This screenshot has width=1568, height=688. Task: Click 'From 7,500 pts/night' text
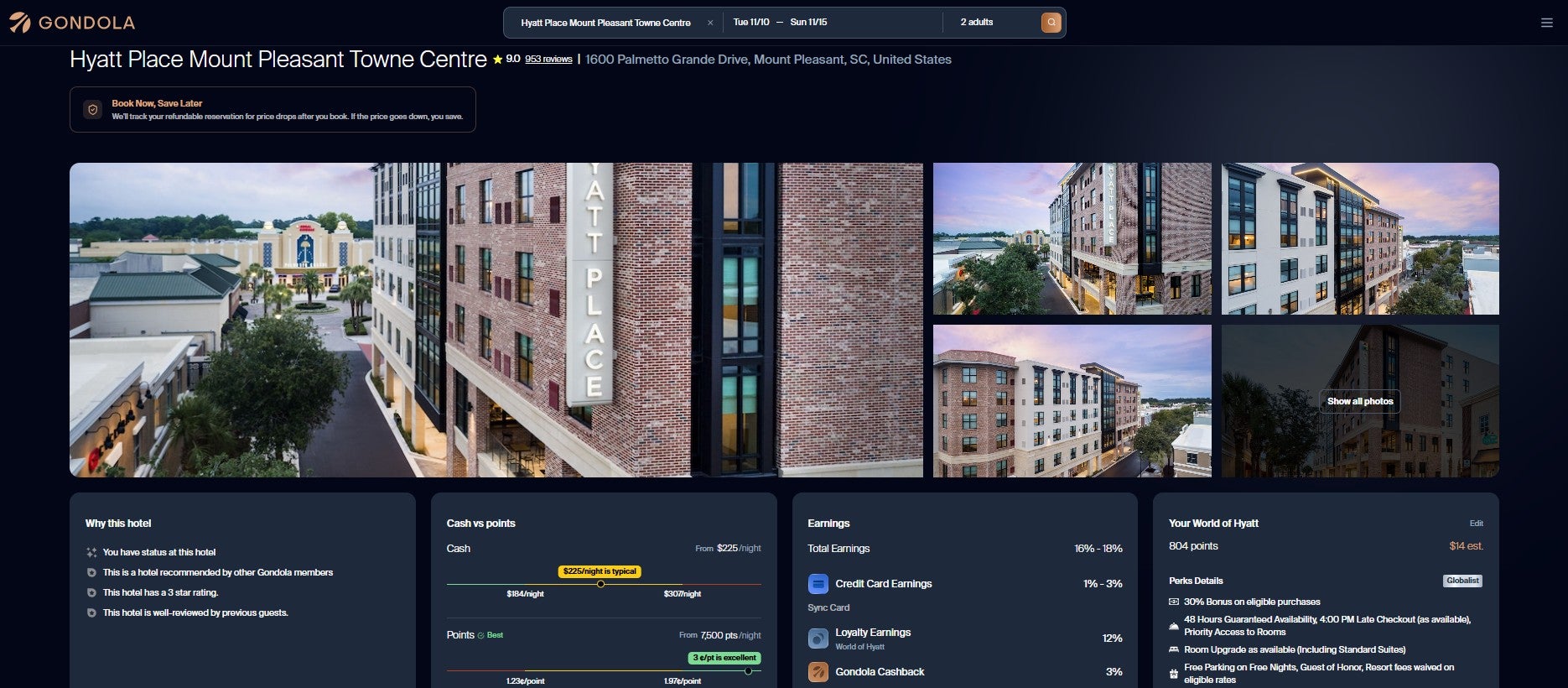tap(719, 635)
